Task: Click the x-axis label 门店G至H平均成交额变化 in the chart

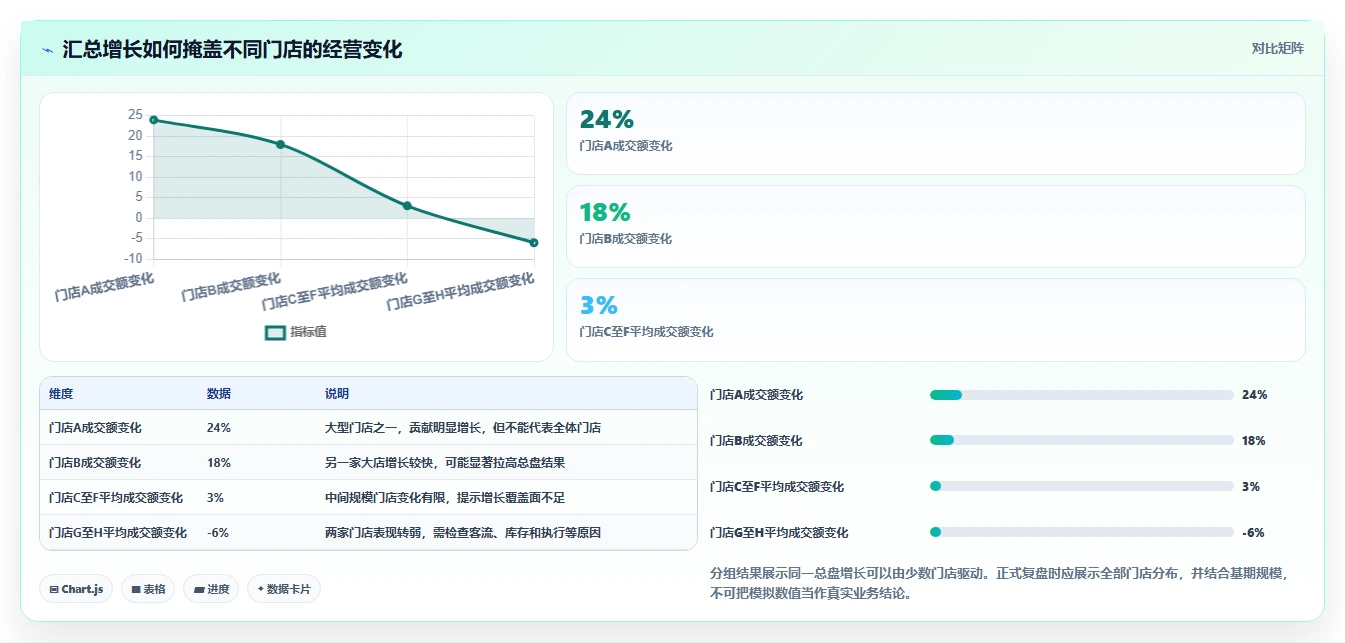Action: point(461,291)
